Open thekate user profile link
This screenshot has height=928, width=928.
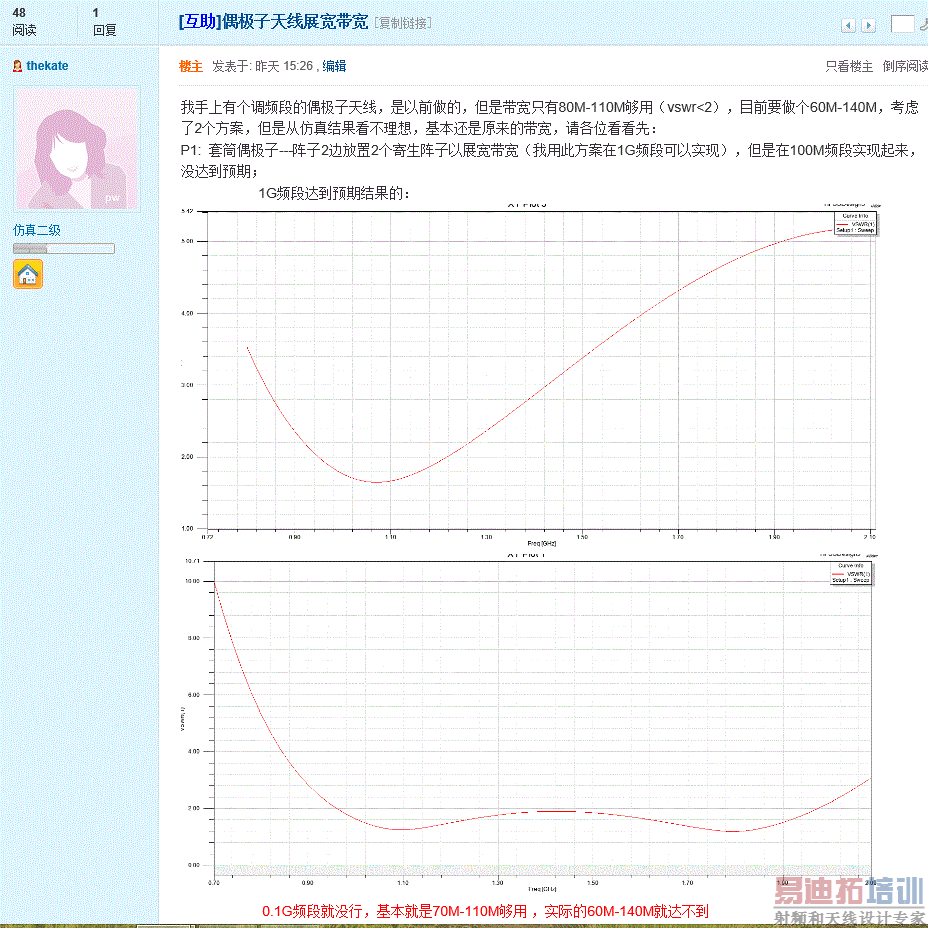47,66
